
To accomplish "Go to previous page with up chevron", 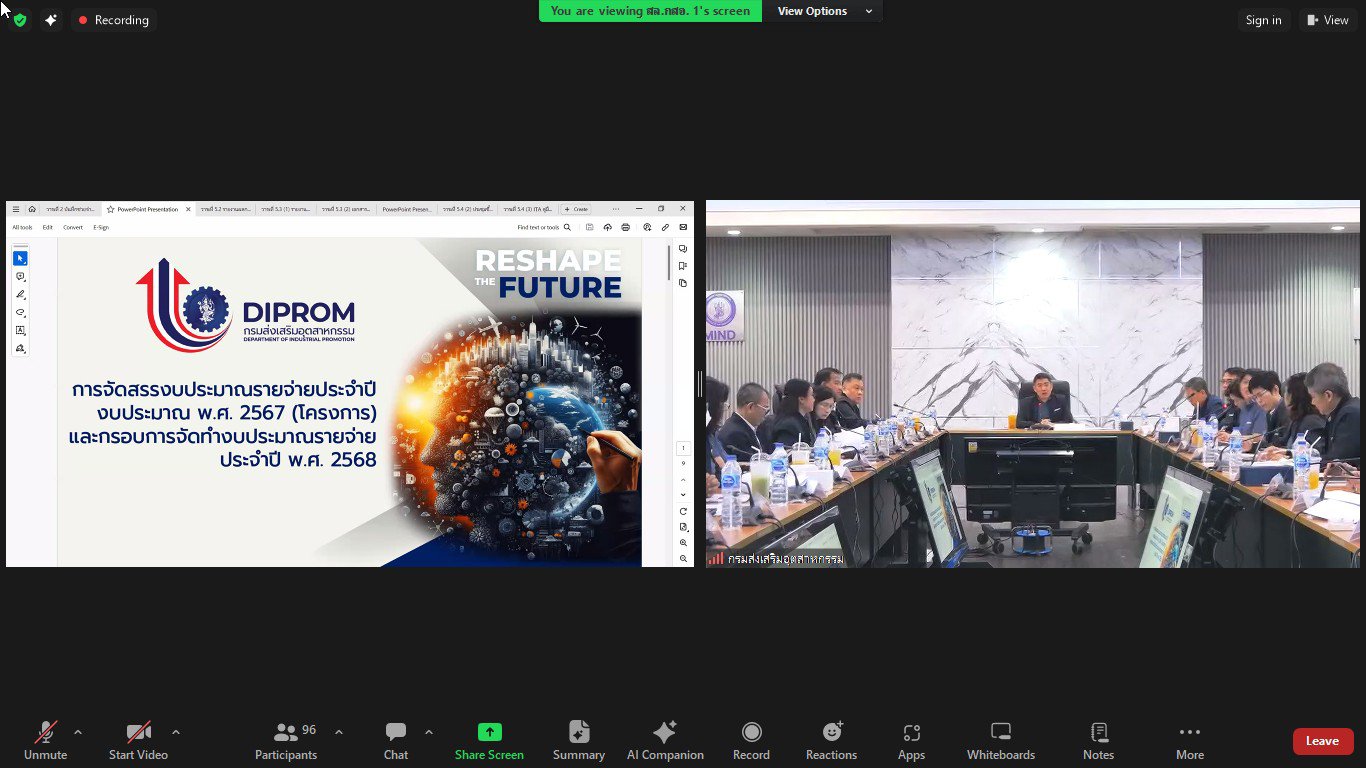I will click(683, 478).
